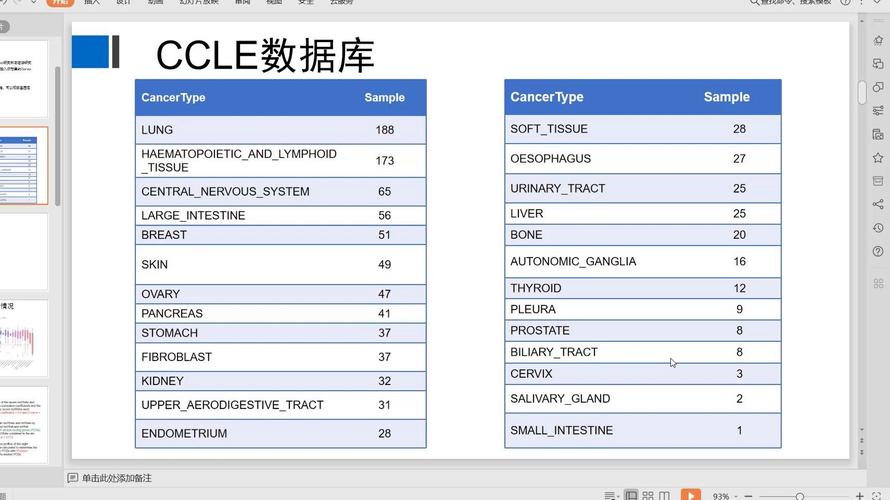Screen dimensions: 890x500
Task: Click the PROSTATE cell
Action: click(540, 330)
